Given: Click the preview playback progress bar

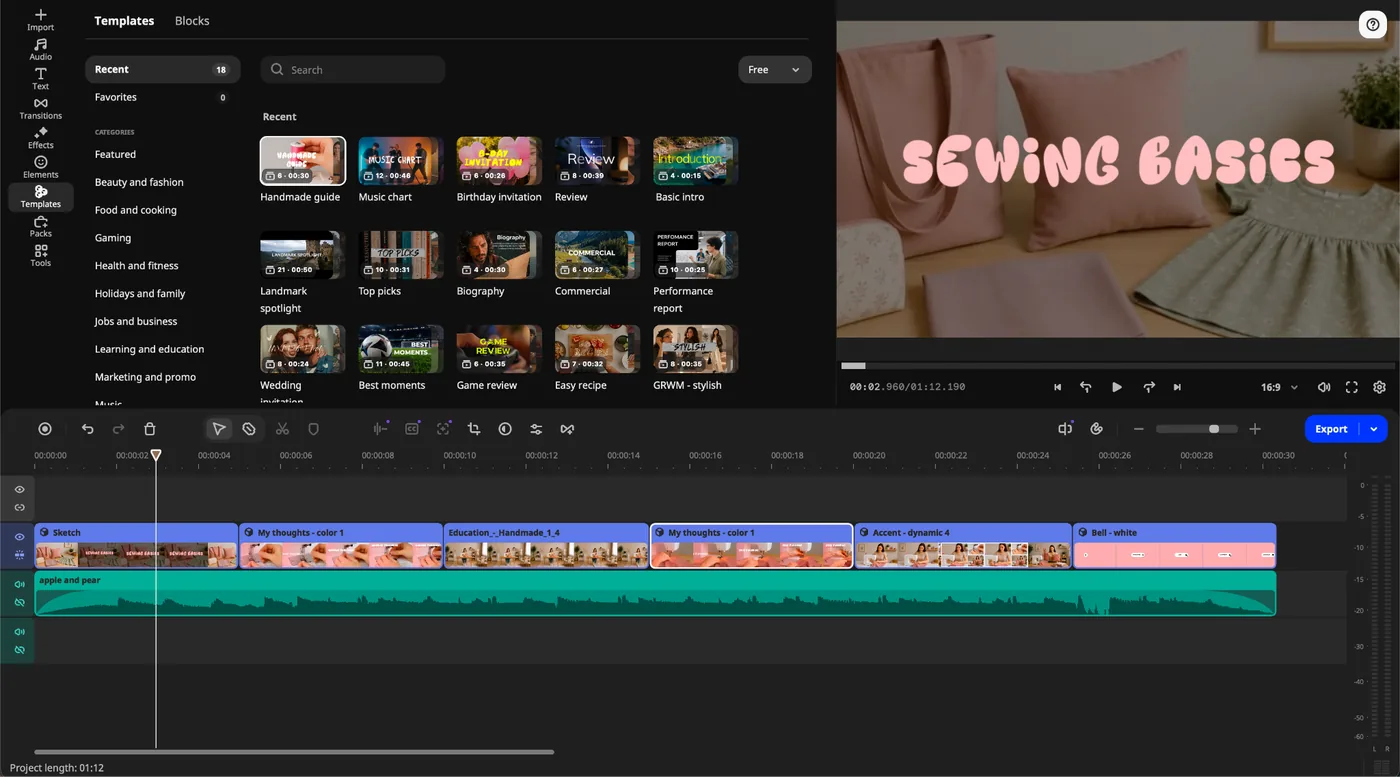Looking at the screenshot, I should (x=1118, y=366).
